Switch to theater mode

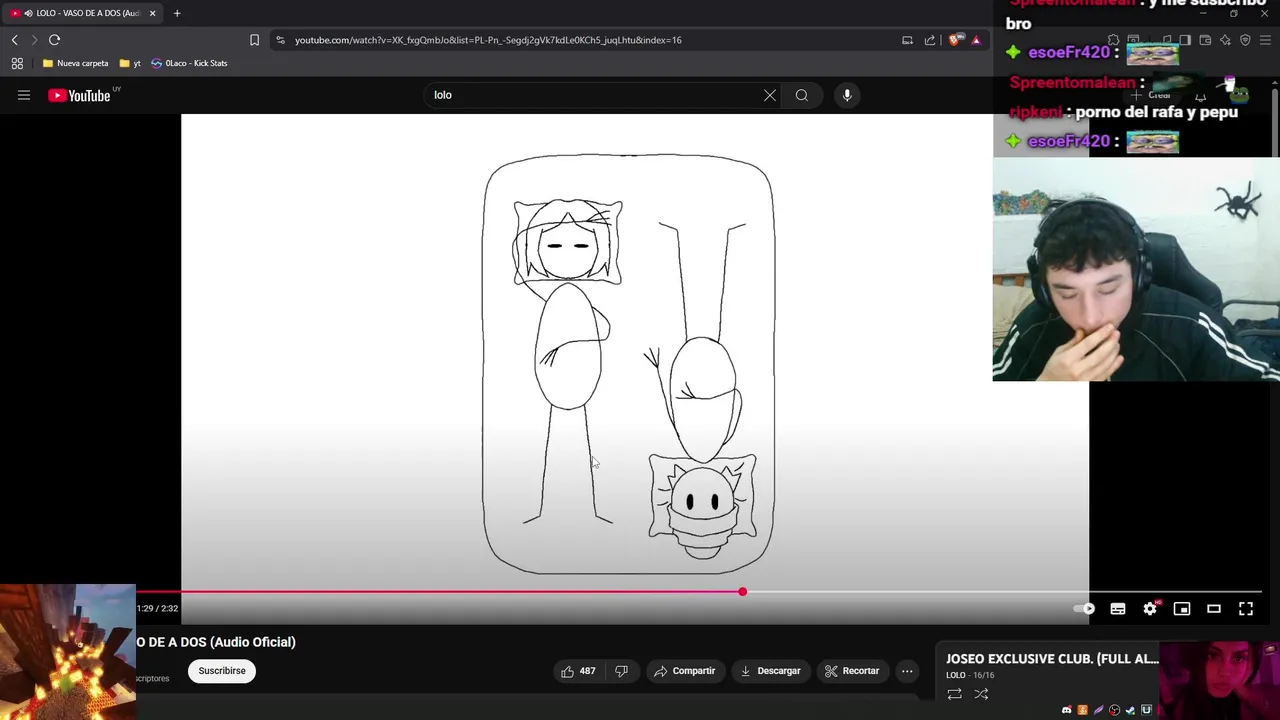pos(1214,608)
